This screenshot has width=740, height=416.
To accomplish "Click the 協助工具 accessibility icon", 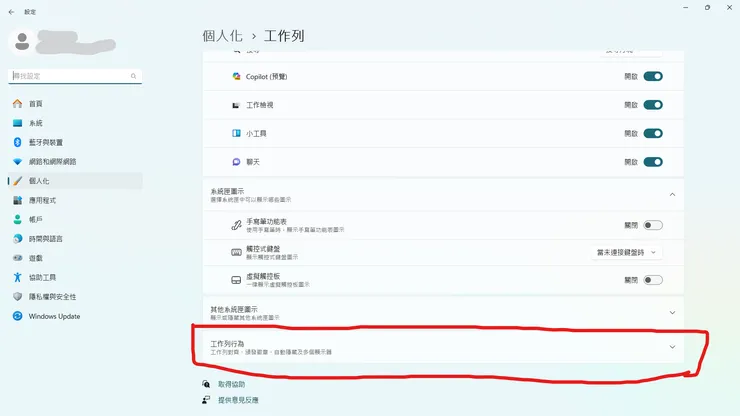I will point(17,277).
